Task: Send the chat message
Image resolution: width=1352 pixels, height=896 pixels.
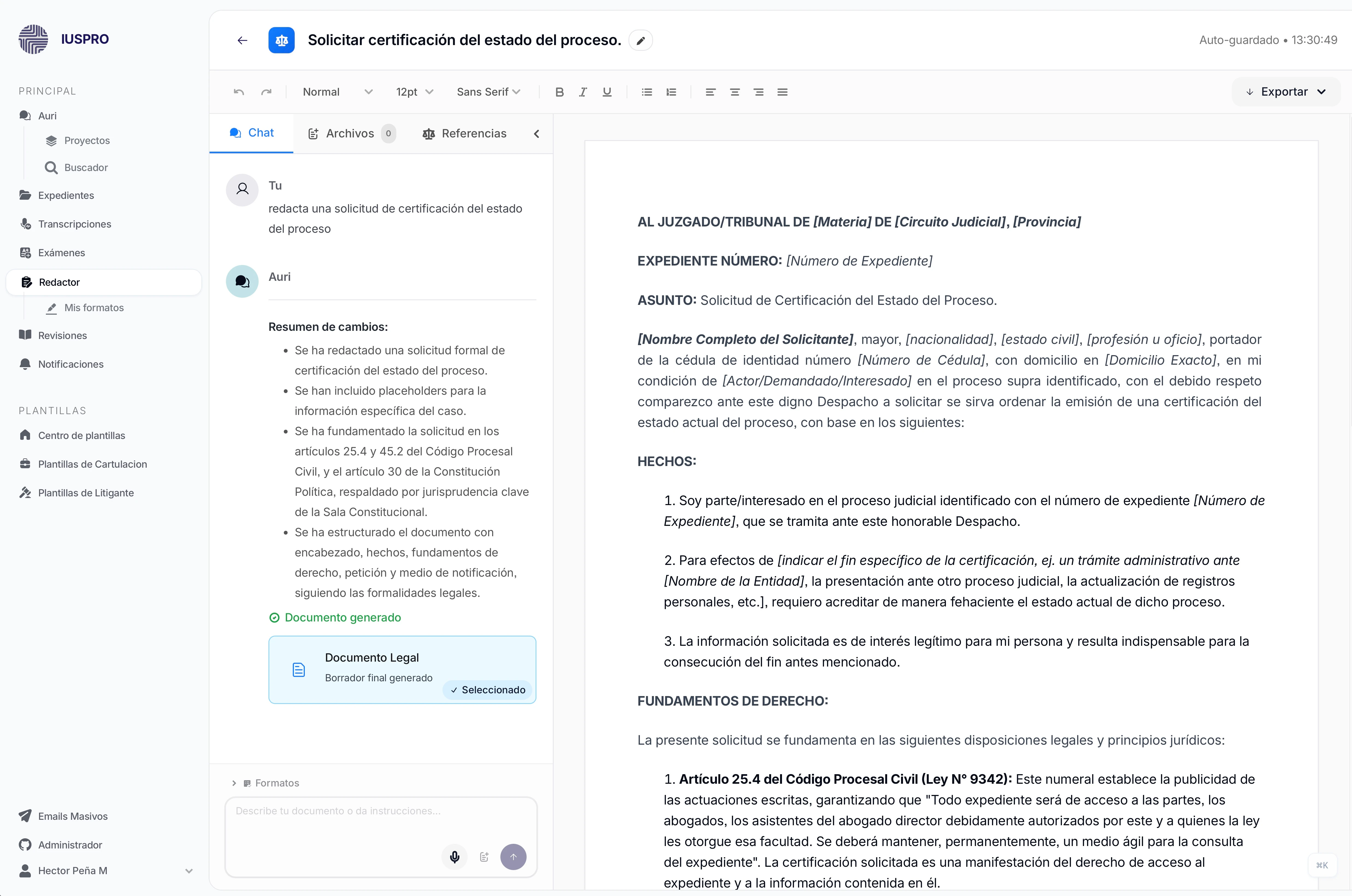Action: (x=513, y=857)
